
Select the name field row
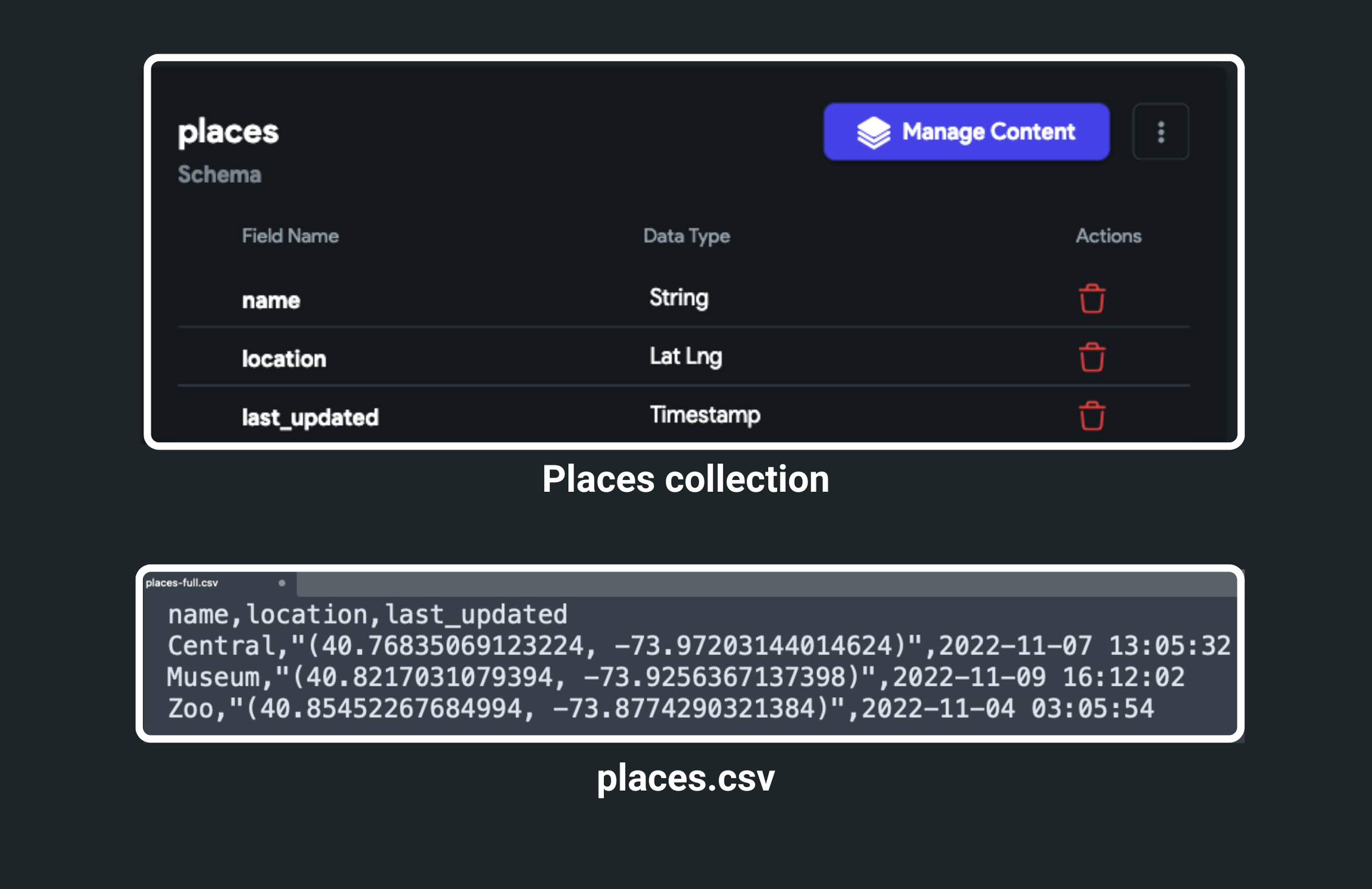tap(684, 298)
